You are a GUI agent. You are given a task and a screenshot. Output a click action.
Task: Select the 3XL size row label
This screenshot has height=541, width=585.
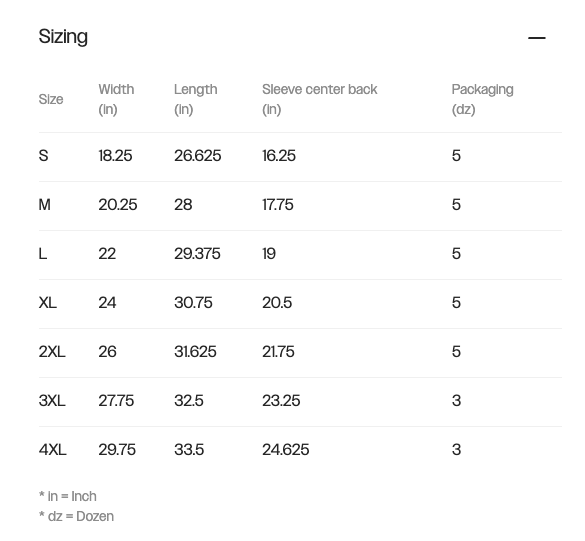[x=52, y=401]
